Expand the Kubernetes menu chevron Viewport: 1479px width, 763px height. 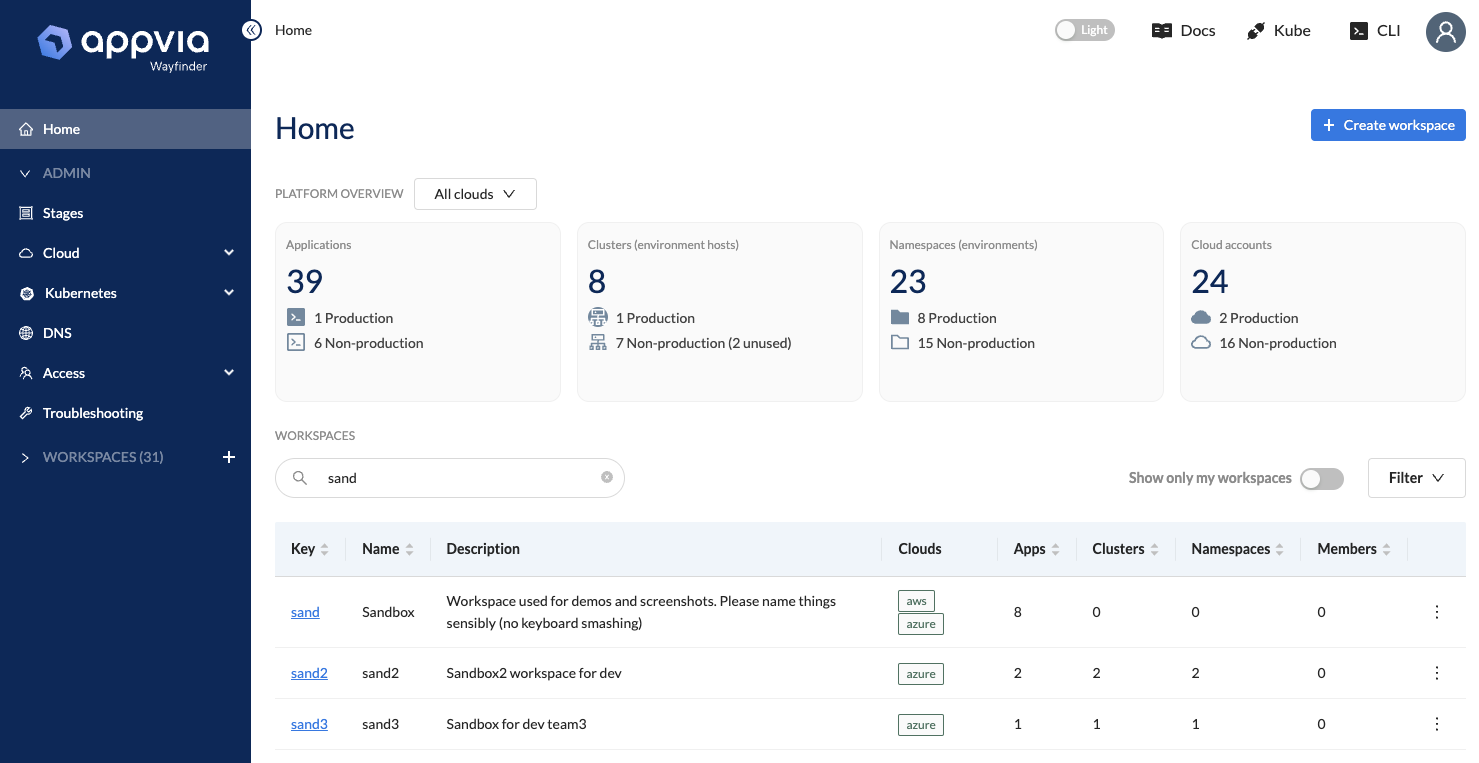(x=229, y=293)
